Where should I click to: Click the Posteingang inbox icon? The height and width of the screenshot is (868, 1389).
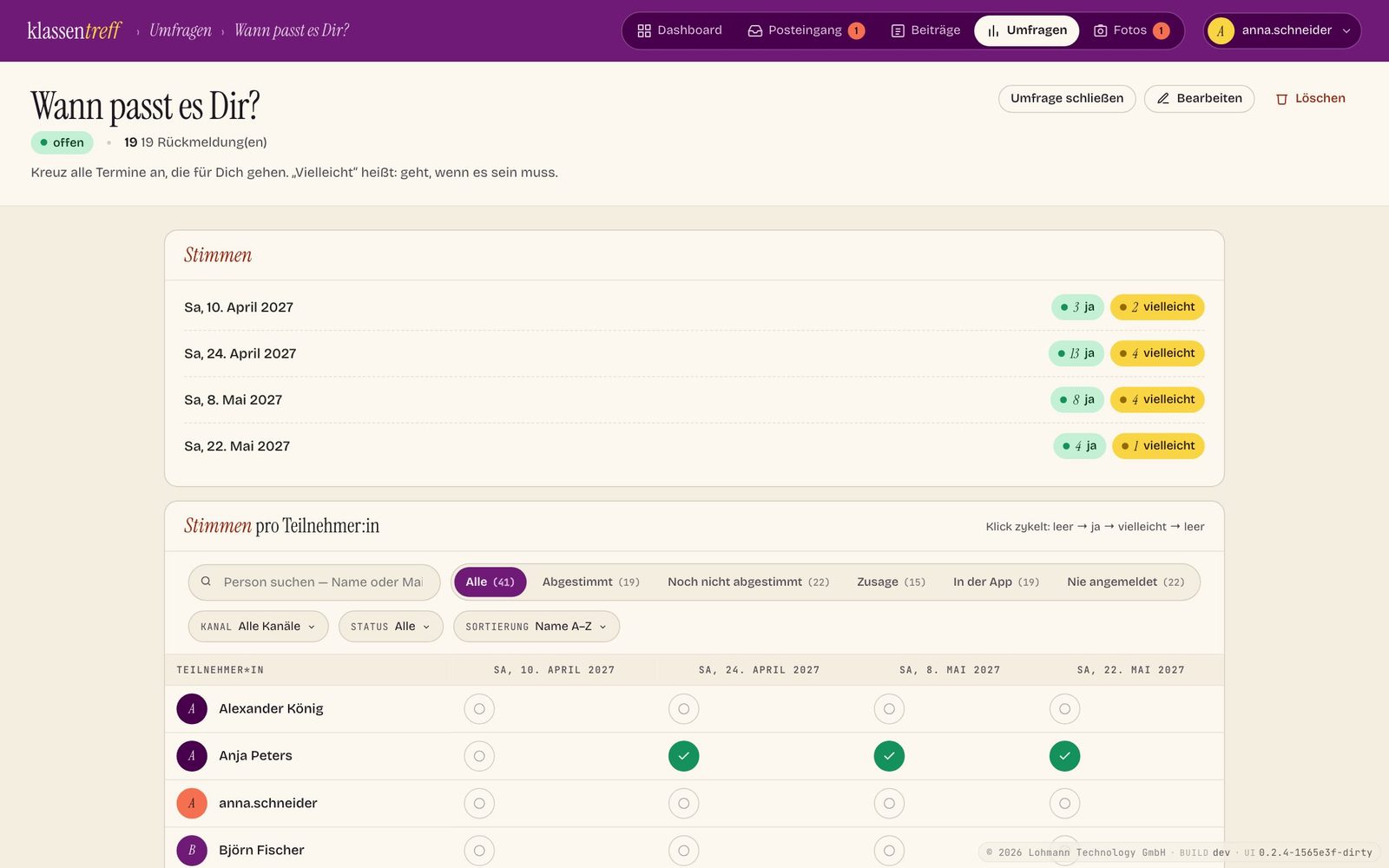point(755,30)
